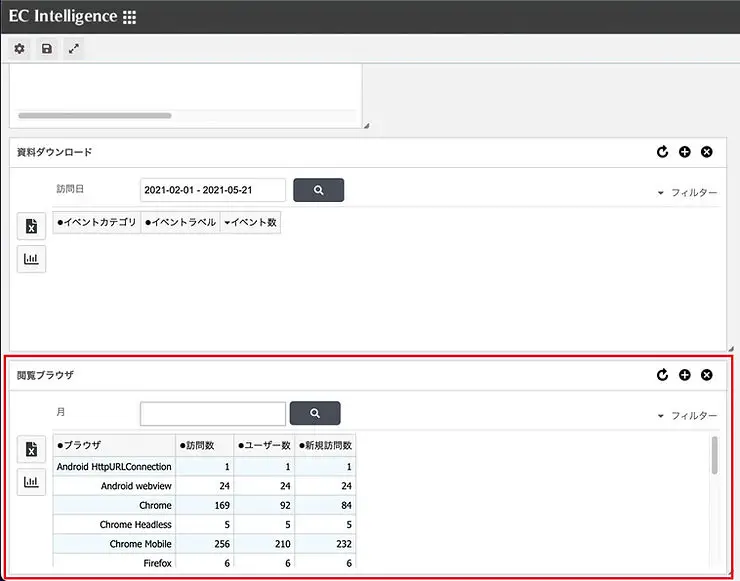Toggle fullscreen expand icon
Viewport: 740px width, 581px height.
pos(73,48)
